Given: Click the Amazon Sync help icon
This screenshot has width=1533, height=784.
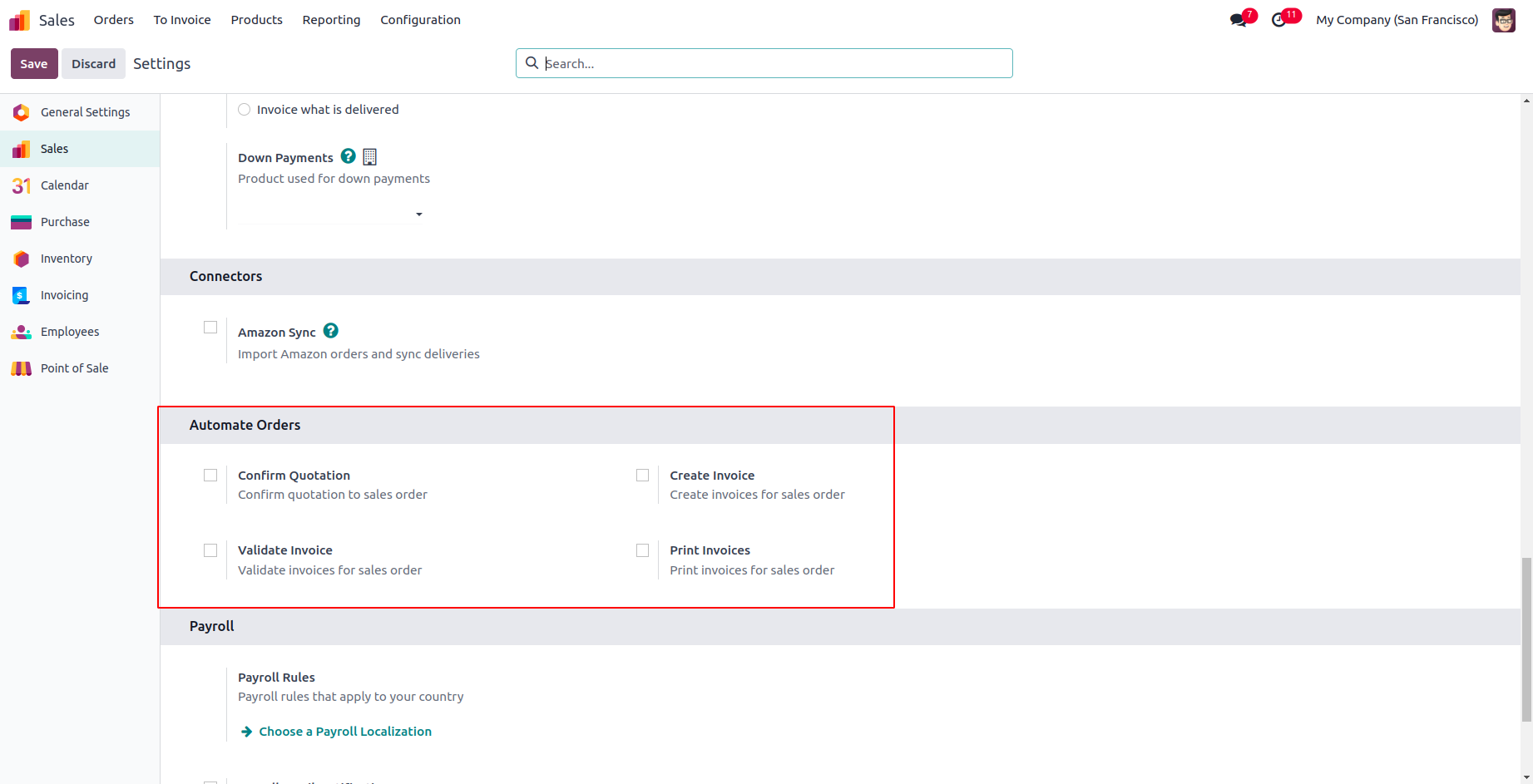Looking at the screenshot, I should tap(331, 331).
